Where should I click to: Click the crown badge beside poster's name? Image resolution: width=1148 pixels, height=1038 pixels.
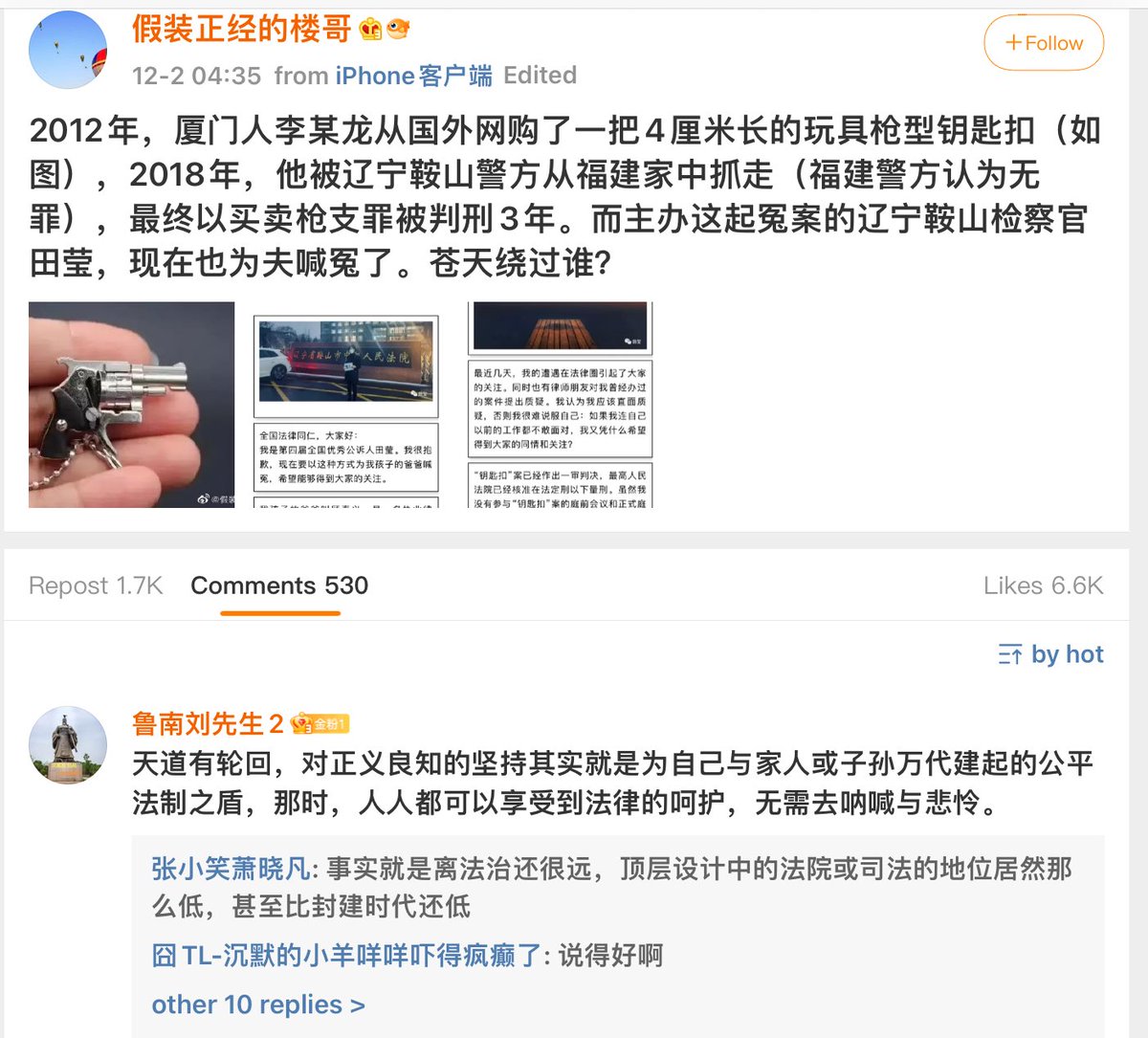[x=371, y=30]
